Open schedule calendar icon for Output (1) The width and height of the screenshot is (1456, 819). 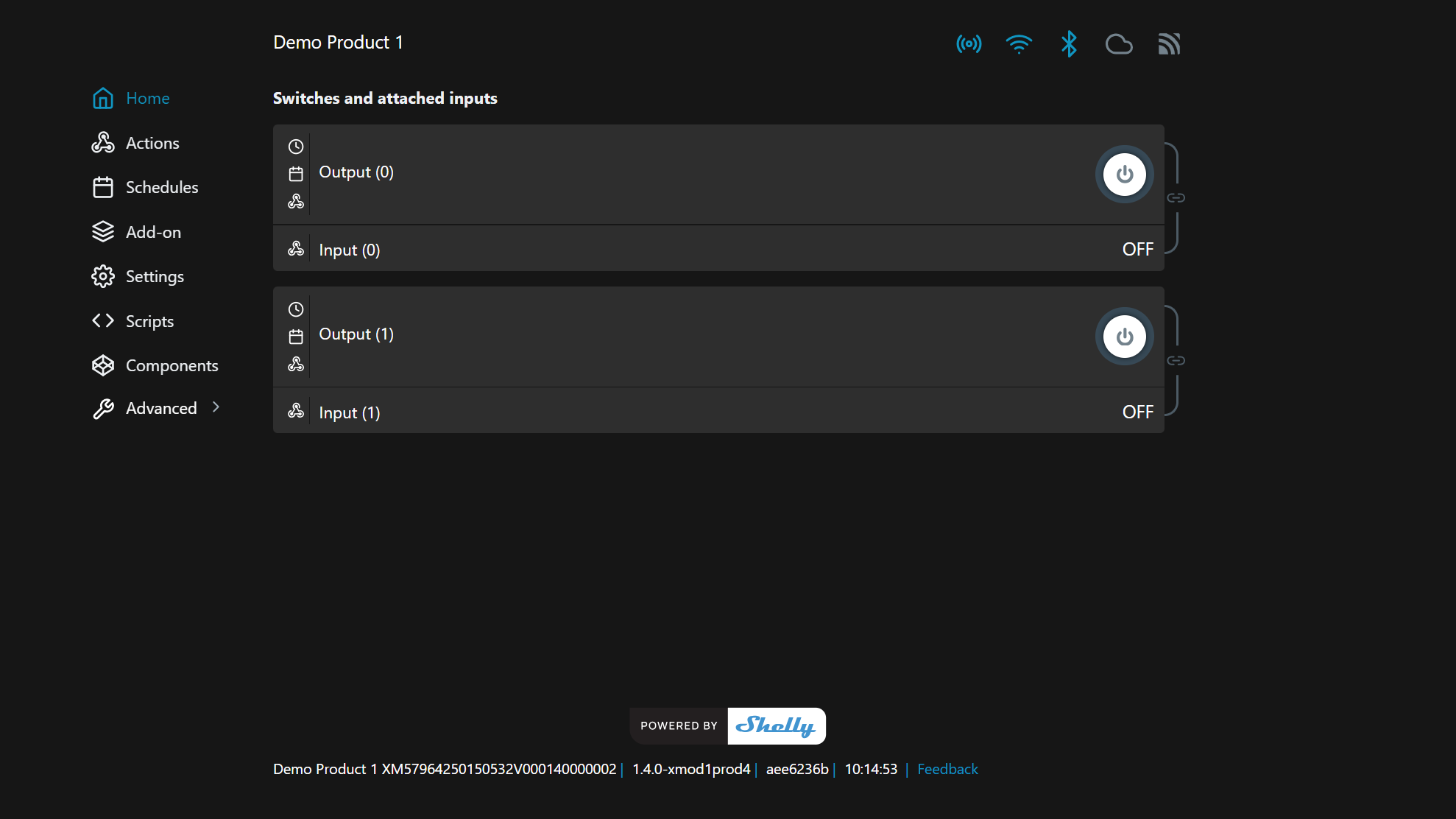pos(296,337)
